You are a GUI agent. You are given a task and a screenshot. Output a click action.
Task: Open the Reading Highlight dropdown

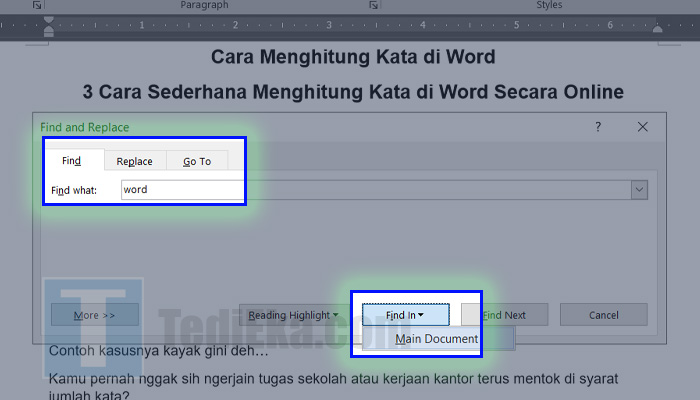tap(294, 315)
